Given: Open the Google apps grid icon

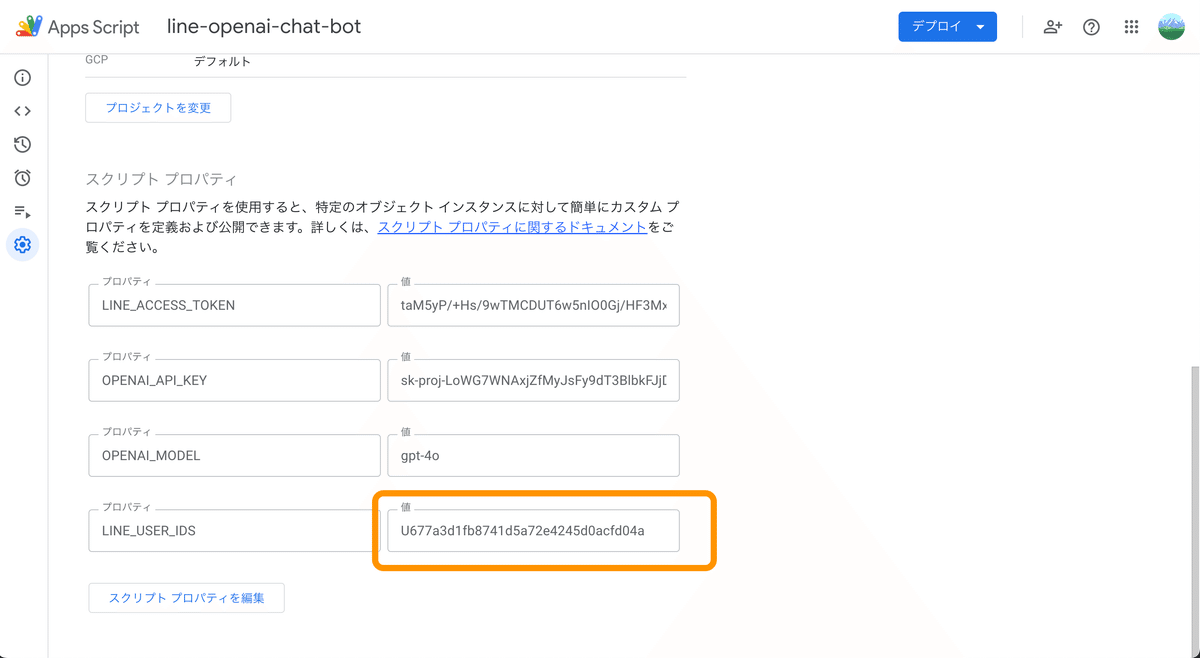Looking at the screenshot, I should (1131, 27).
